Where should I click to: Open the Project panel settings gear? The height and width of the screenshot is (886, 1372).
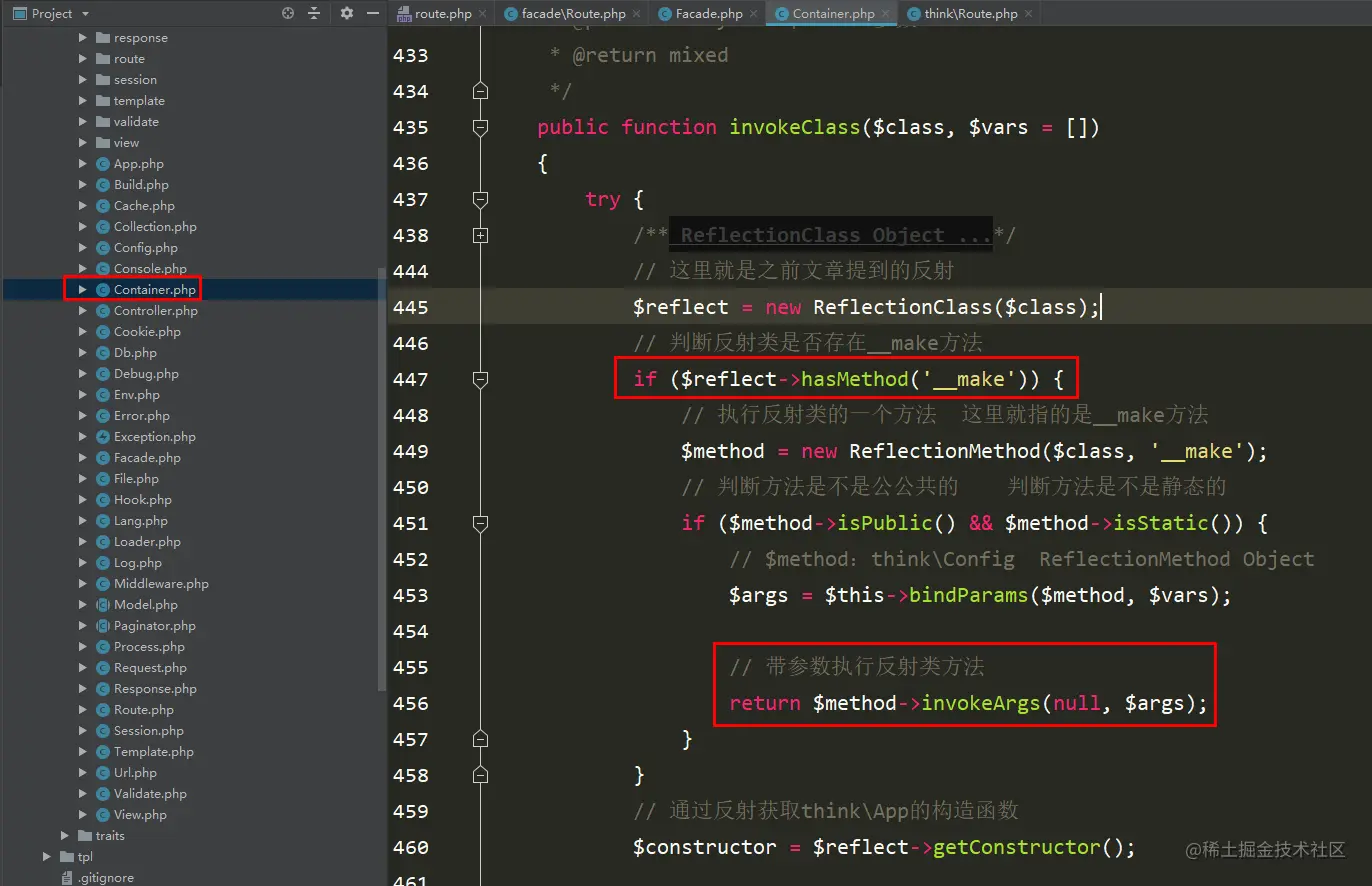coord(347,13)
